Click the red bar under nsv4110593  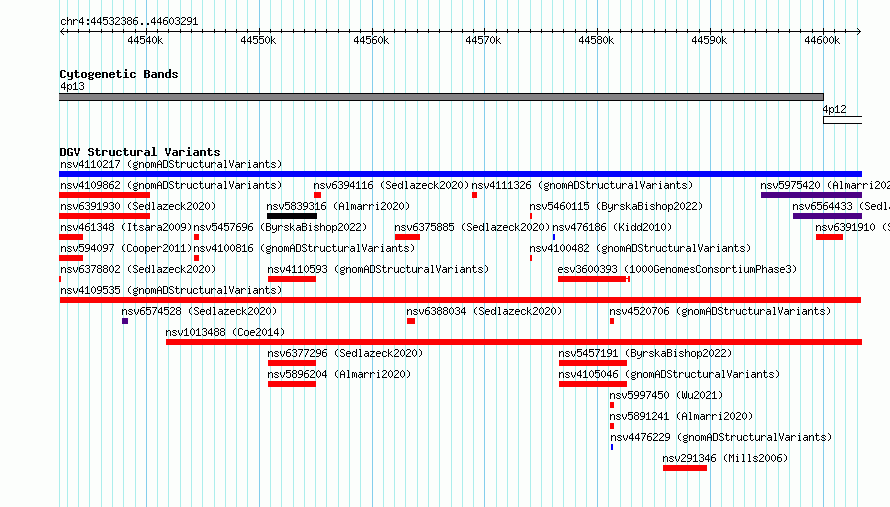pos(292,279)
